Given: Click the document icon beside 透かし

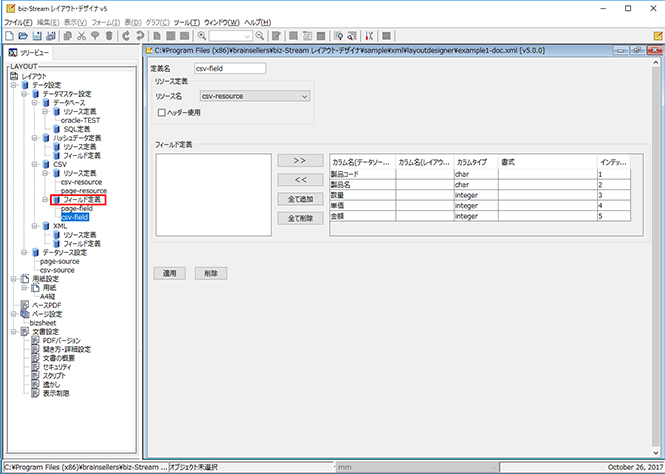Looking at the screenshot, I should coord(36,385).
